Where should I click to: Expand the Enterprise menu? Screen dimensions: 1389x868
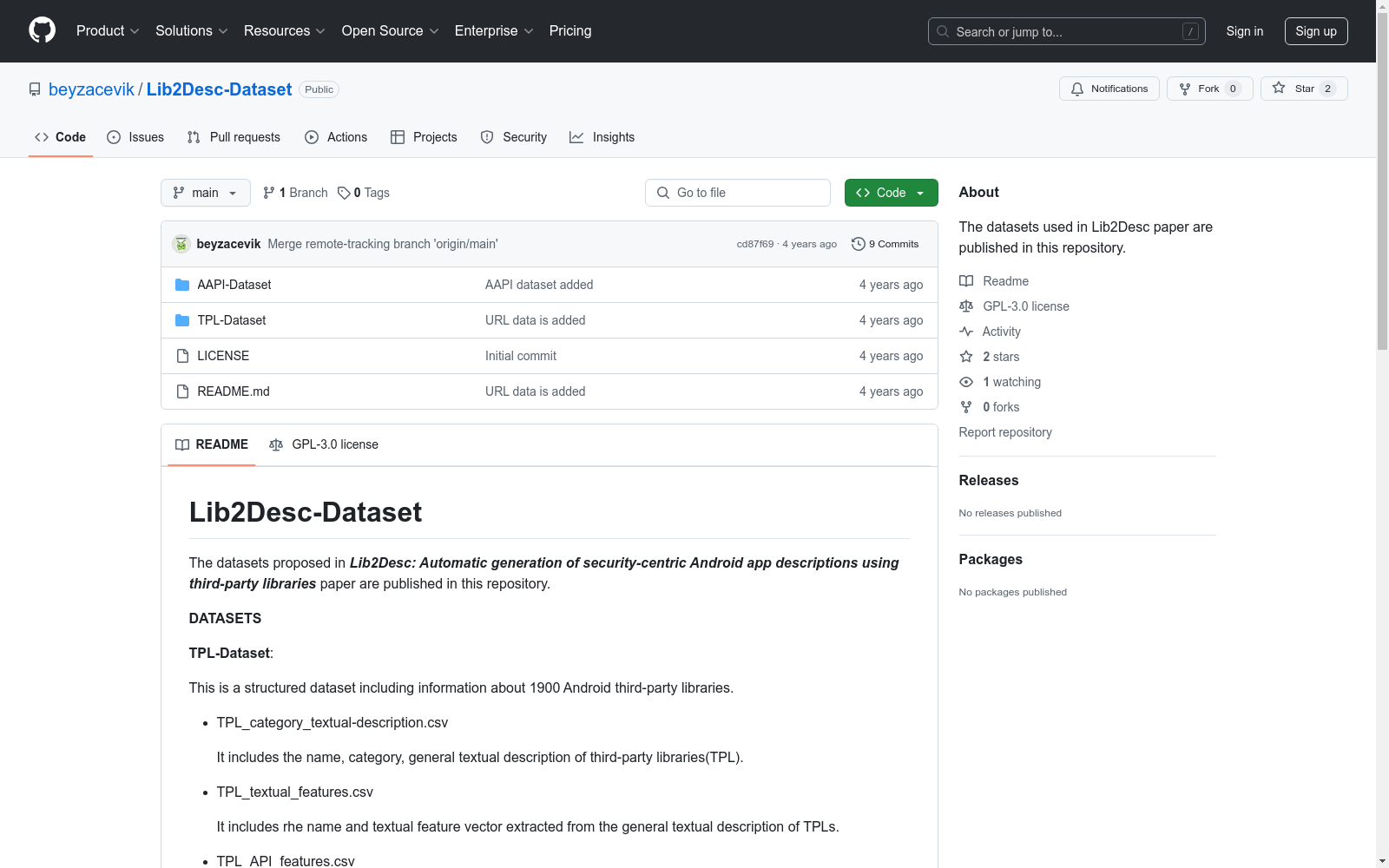[494, 31]
